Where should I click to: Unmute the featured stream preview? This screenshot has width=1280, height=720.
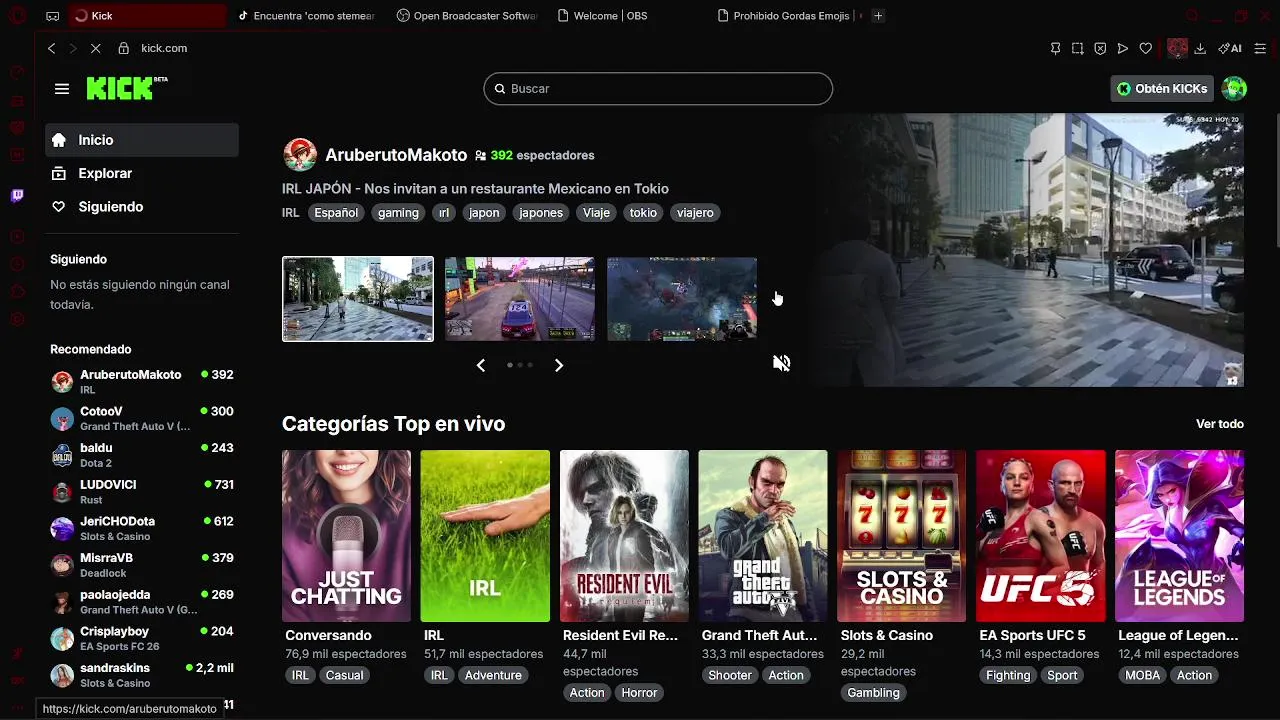point(781,363)
